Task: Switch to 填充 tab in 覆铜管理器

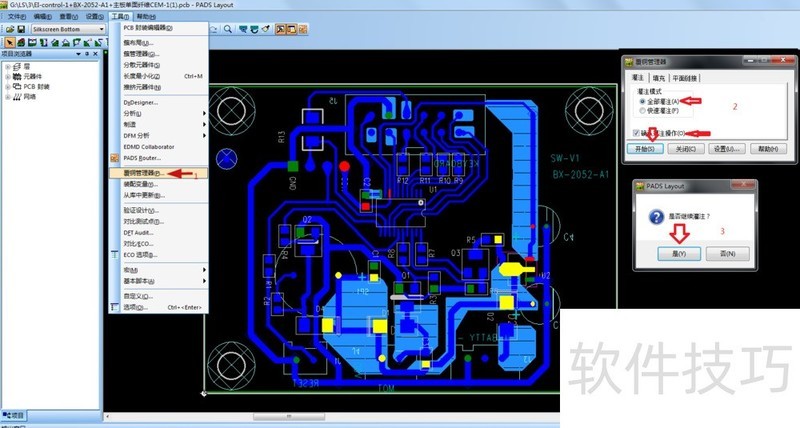Action: tap(659, 78)
